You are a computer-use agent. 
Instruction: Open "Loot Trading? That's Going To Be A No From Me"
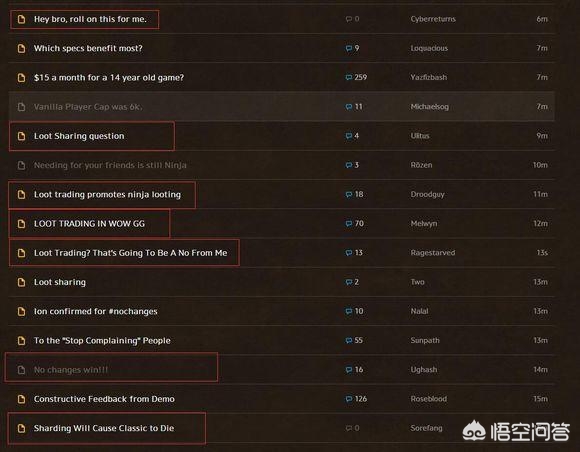130,253
